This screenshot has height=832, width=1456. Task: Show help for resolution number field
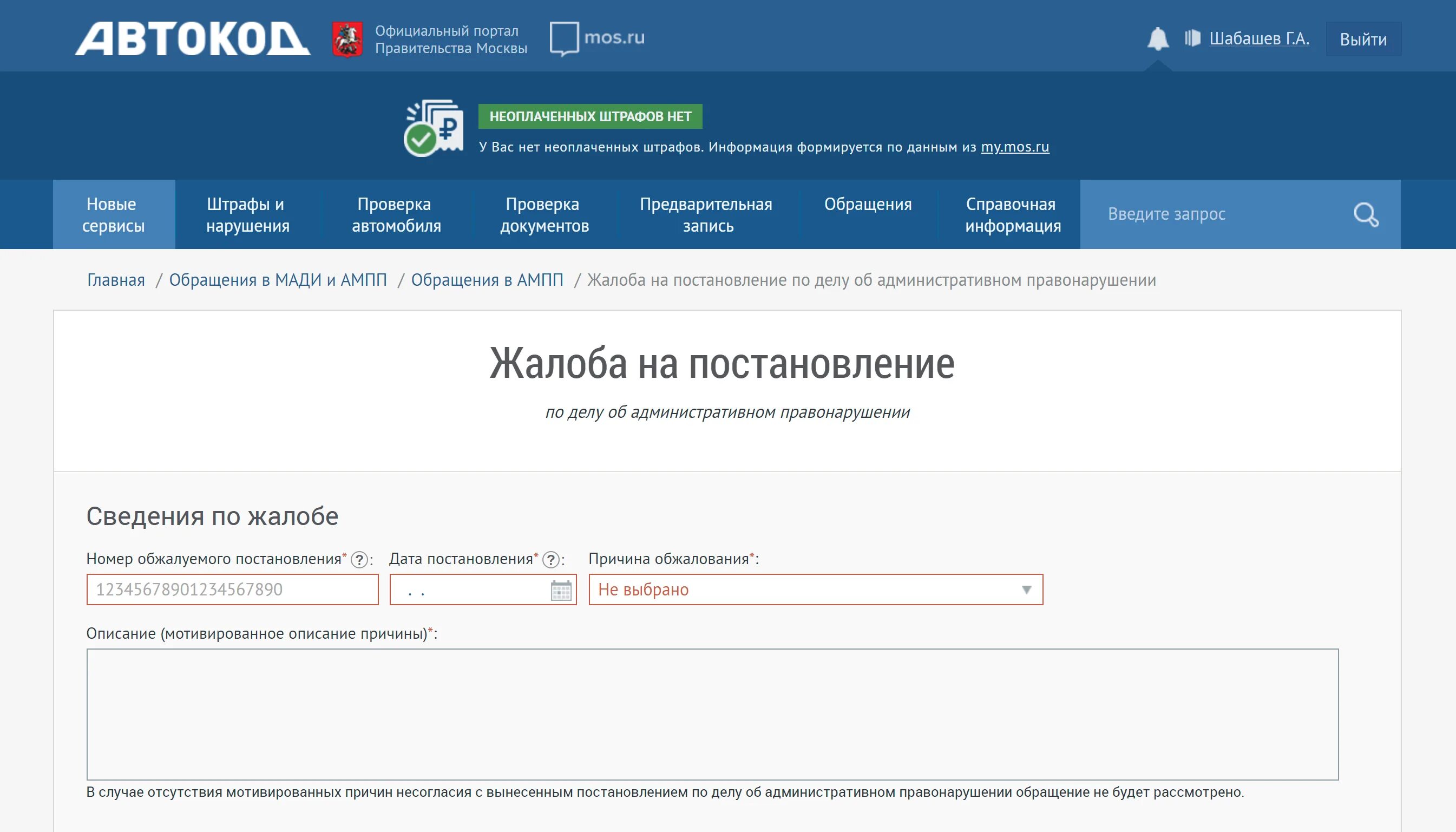(x=359, y=559)
